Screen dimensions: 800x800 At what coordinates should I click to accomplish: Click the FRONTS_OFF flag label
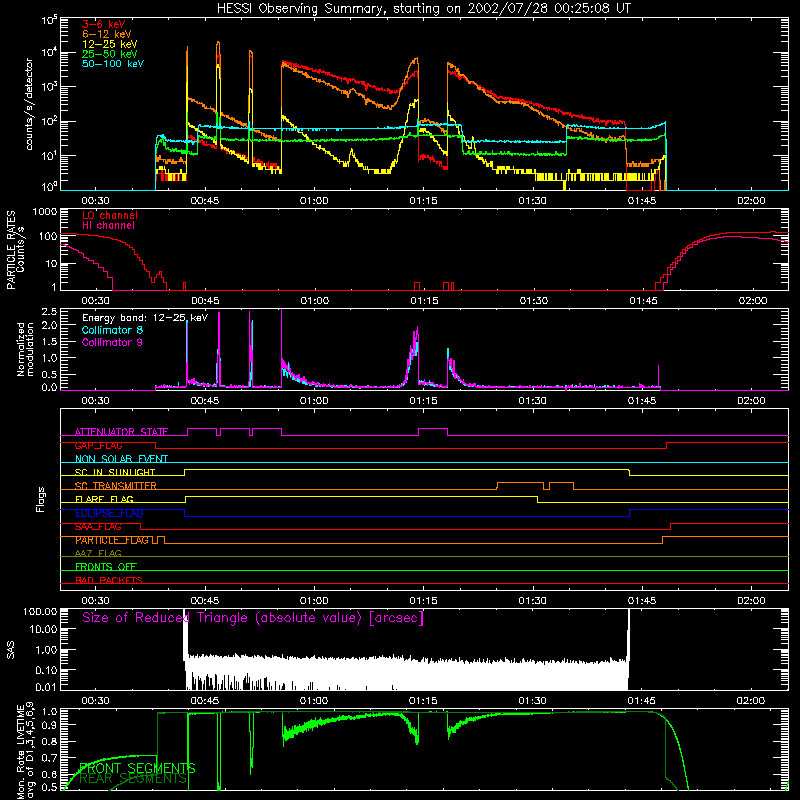[106, 566]
